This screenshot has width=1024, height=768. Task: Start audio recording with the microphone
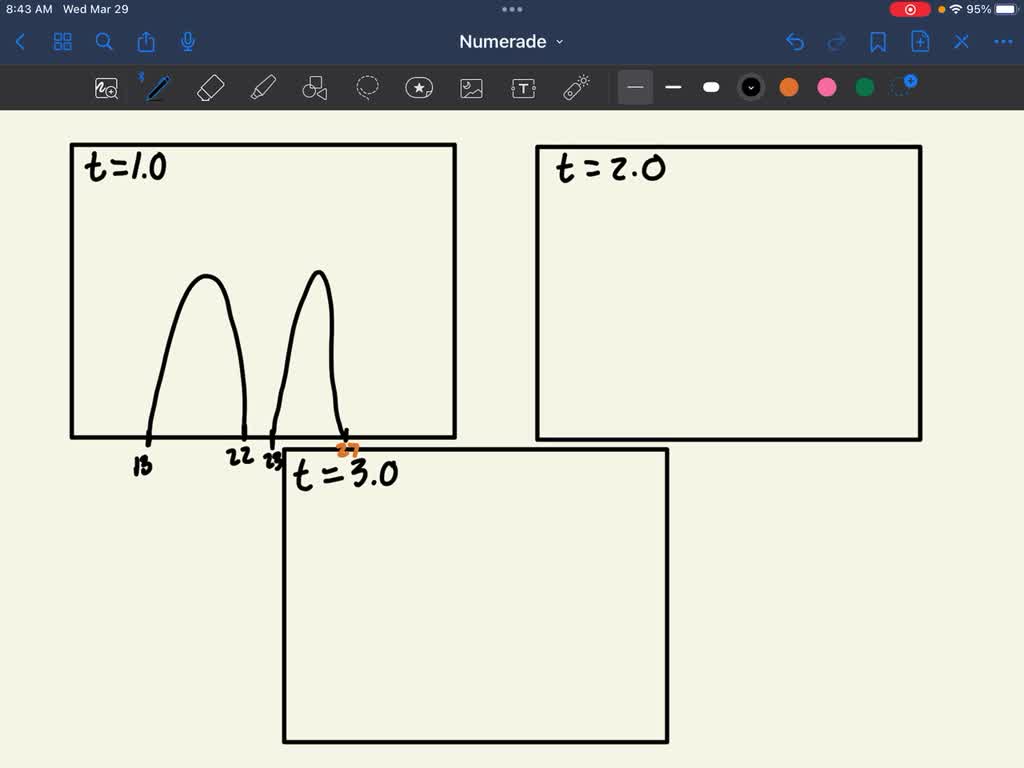[x=186, y=42]
